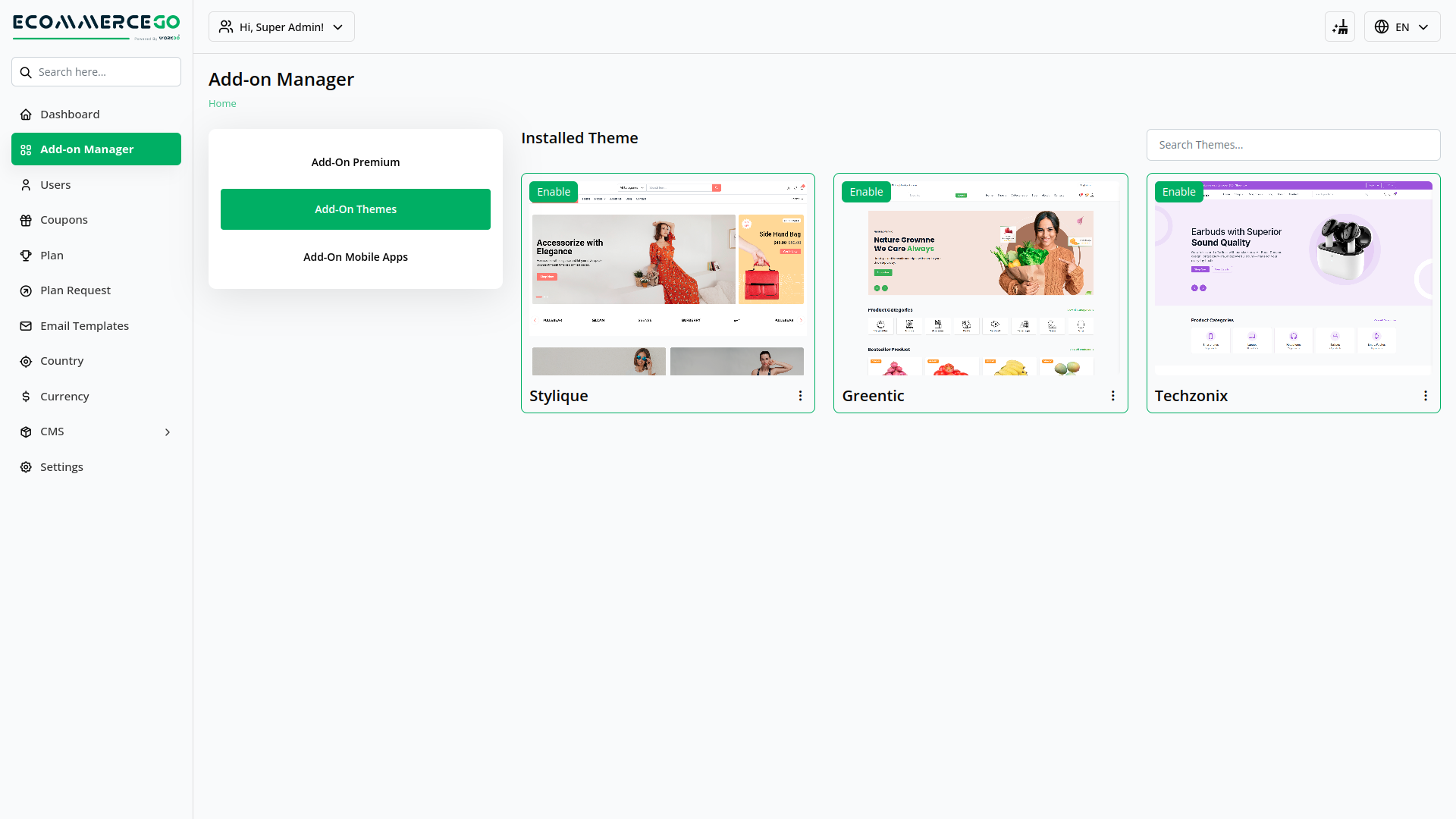Viewport: 1456px width, 819px height.
Task: Click the Home breadcrumb link
Action: 222,103
